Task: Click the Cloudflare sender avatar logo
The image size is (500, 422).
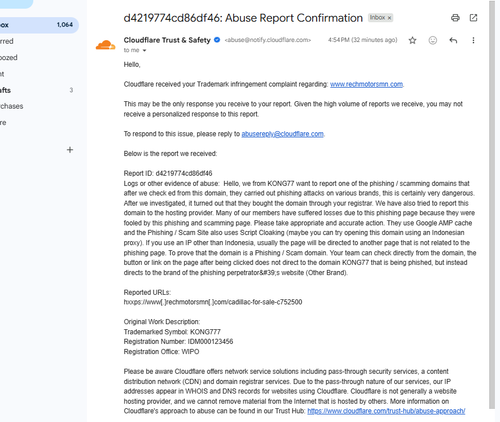Action: [105, 45]
